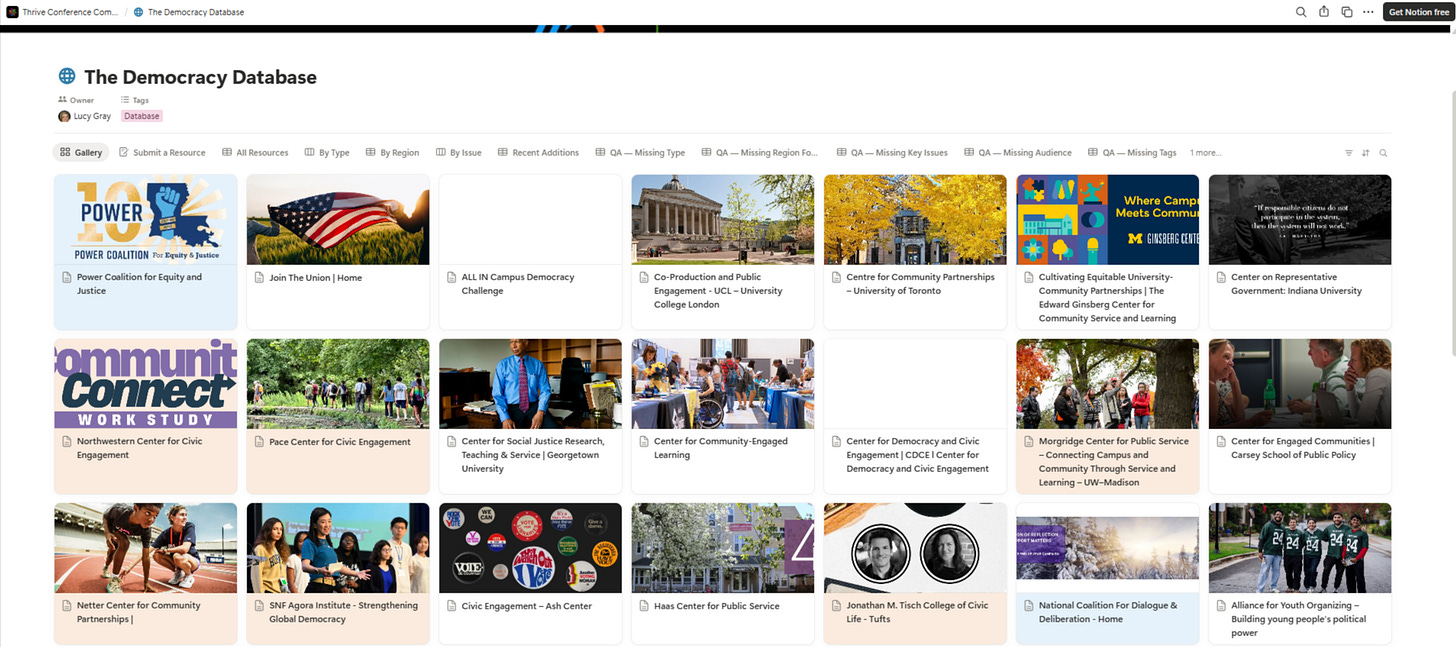Open the By Region view
1456x647 pixels.
(392, 153)
